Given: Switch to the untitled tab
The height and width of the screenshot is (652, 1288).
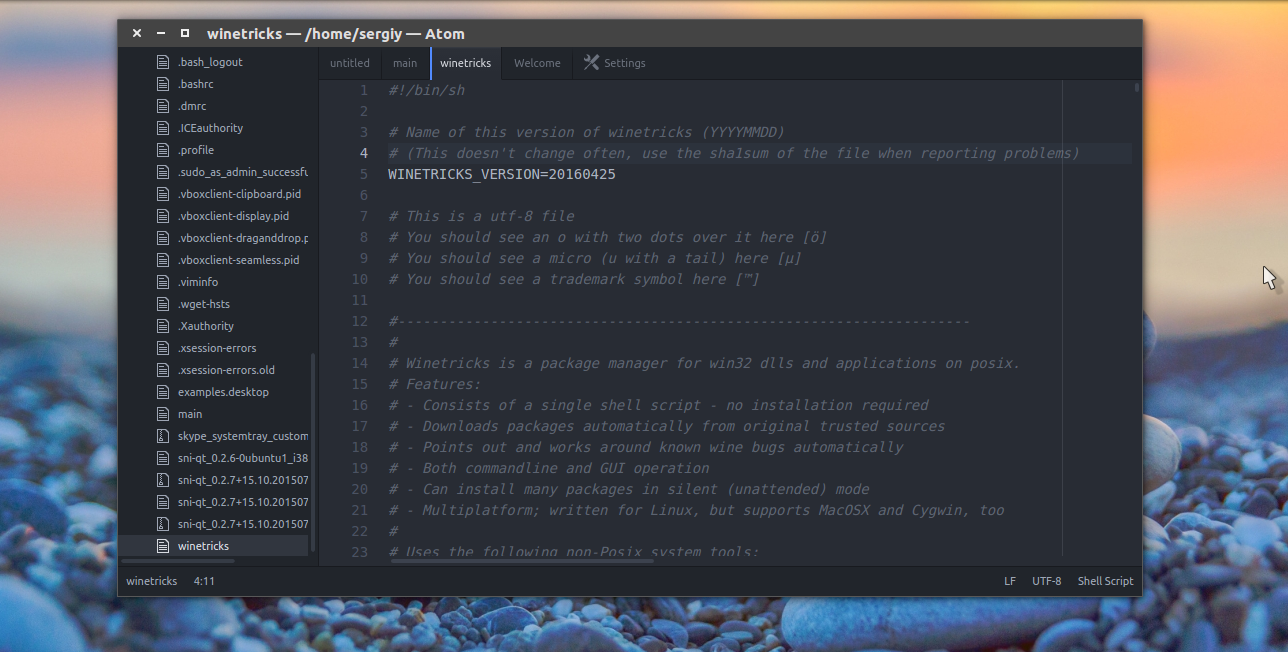Looking at the screenshot, I should click(349, 63).
